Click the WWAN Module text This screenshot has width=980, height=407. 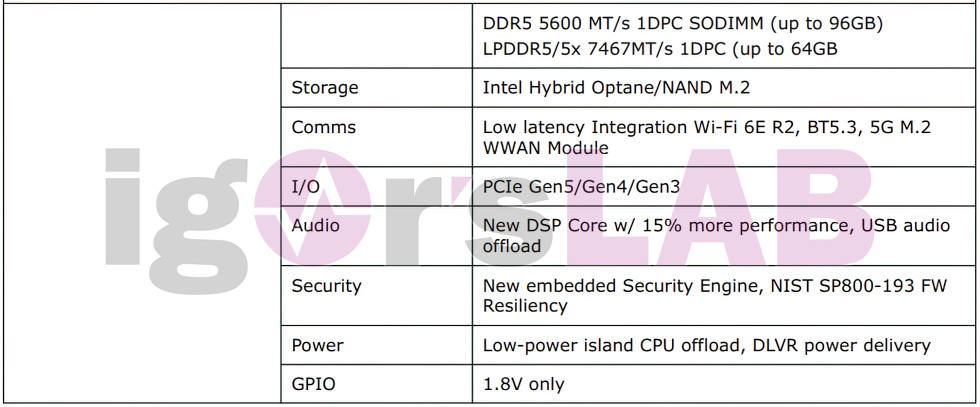tap(546, 149)
